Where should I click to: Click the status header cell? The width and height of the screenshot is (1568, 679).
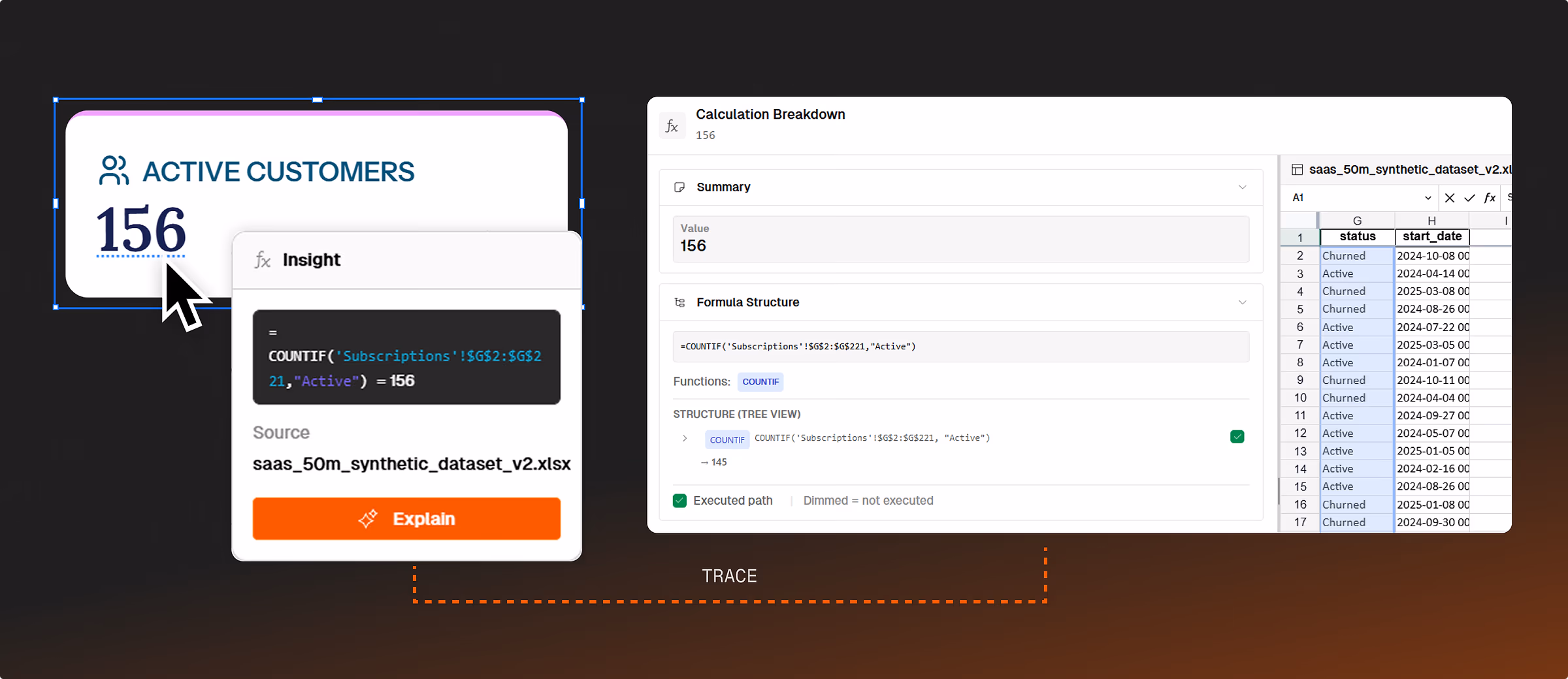(1357, 236)
